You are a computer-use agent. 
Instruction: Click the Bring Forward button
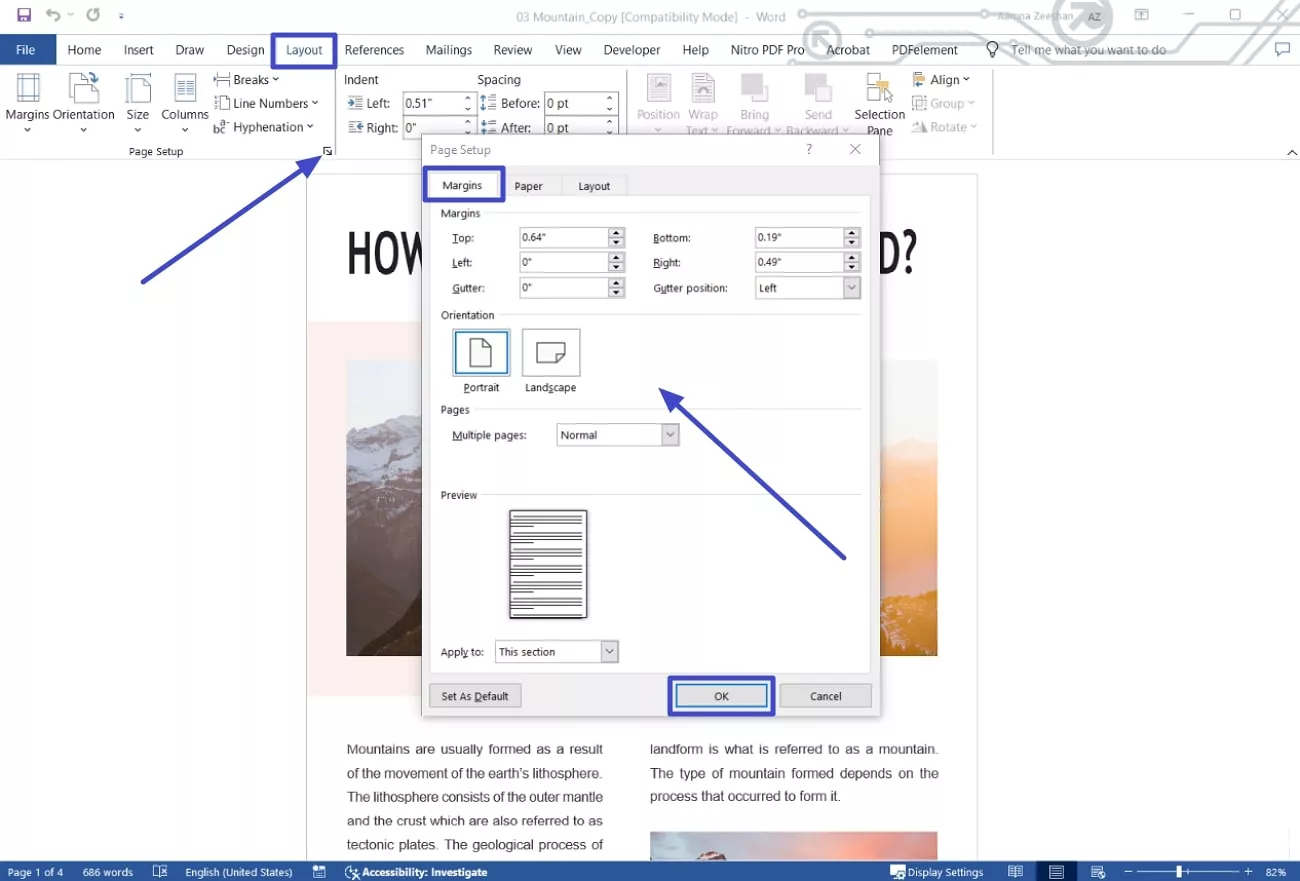click(755, 103)
